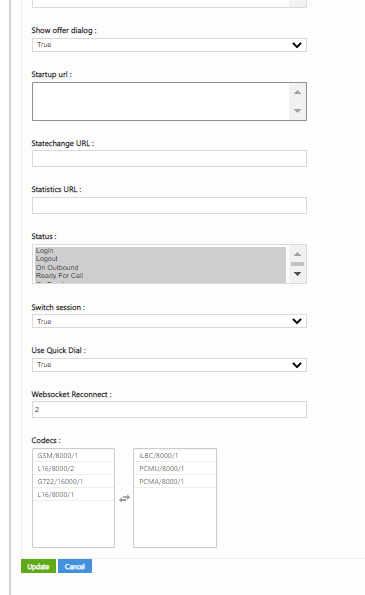Click the Status list scrollbar thumb
The width and height of the screenshot is (365, 595).
coord(297,264)
